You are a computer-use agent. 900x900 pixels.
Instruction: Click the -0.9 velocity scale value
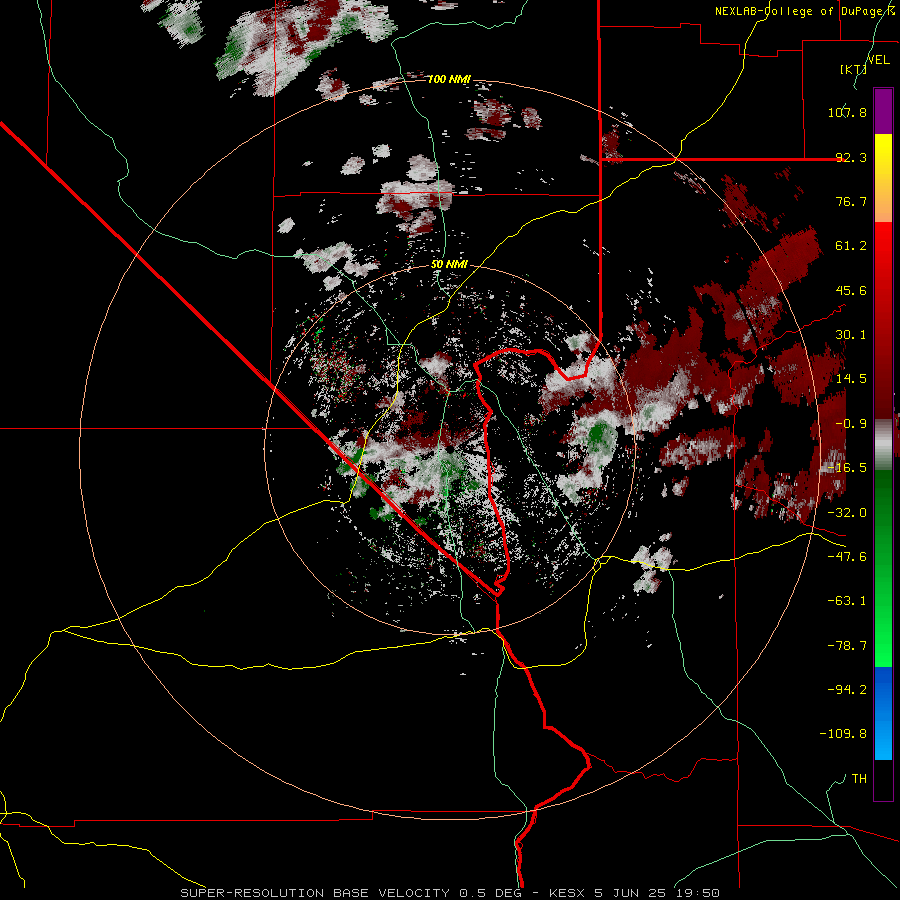851,424
